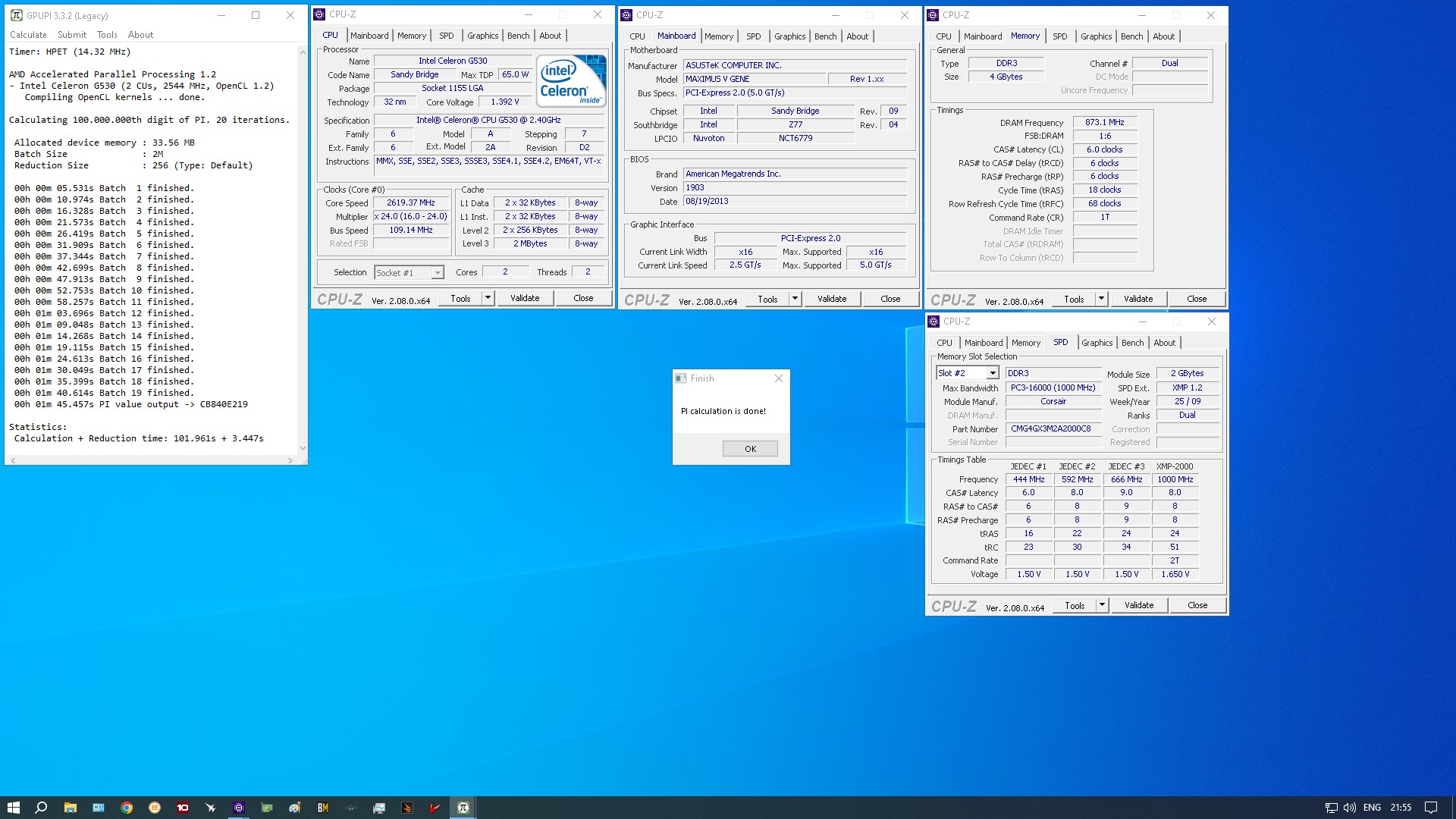Viewport: 1456px width, 819px height.
Task: Click the 2619.37 MHz Core Speed field
Action: 411,203
